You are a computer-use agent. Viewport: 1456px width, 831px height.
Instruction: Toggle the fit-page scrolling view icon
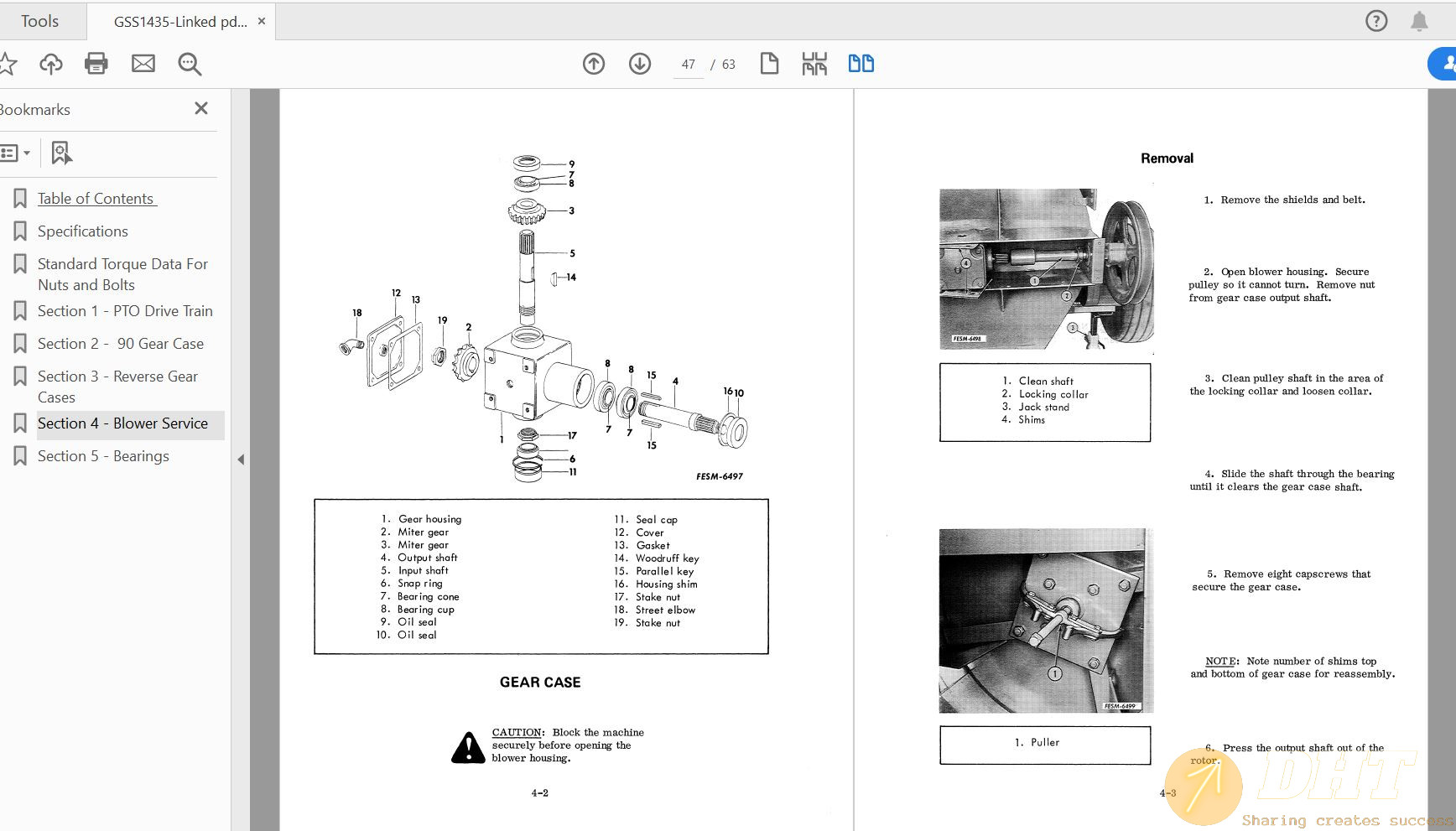[814, 64]
